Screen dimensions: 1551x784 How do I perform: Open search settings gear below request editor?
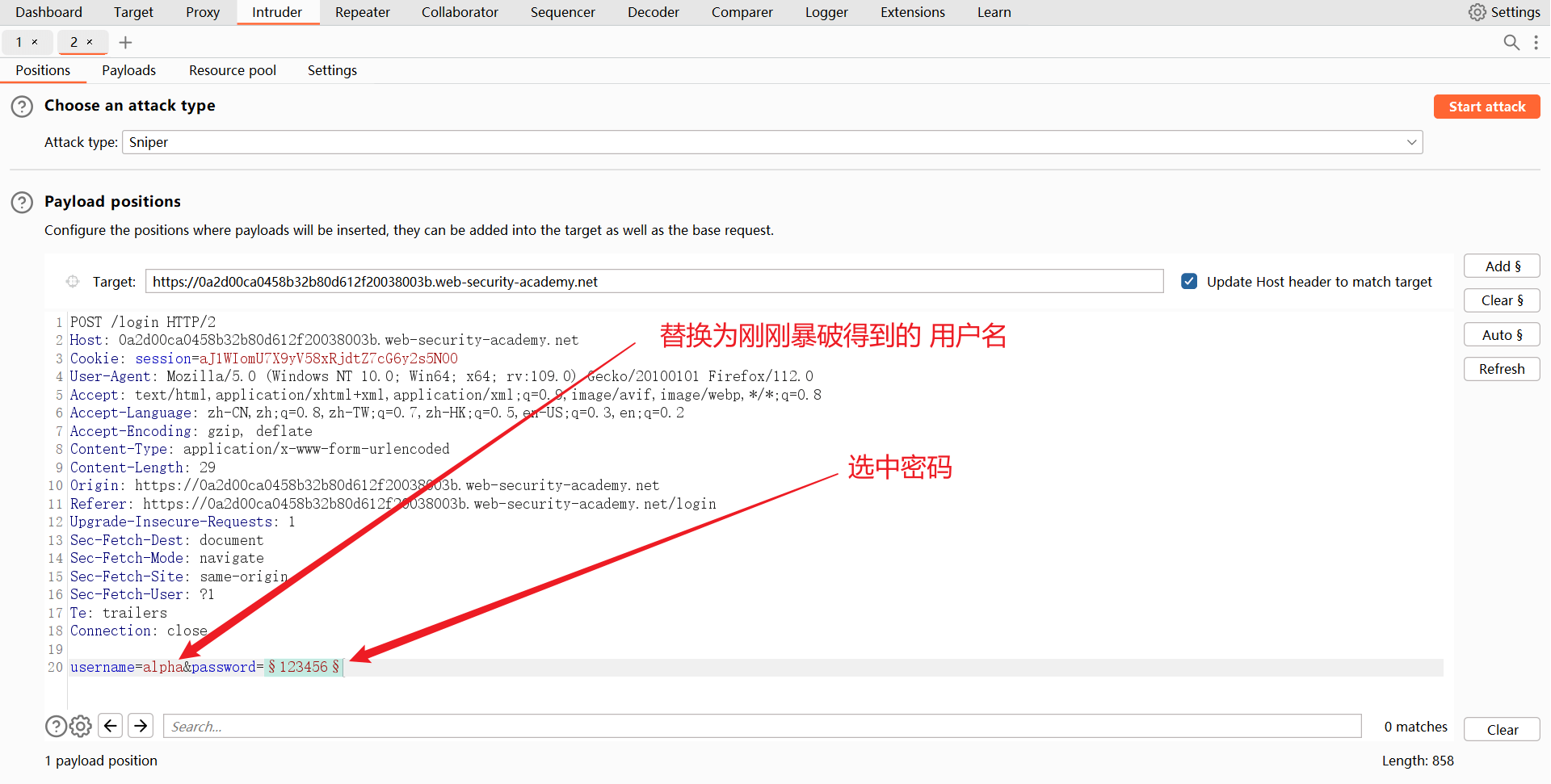80,727
